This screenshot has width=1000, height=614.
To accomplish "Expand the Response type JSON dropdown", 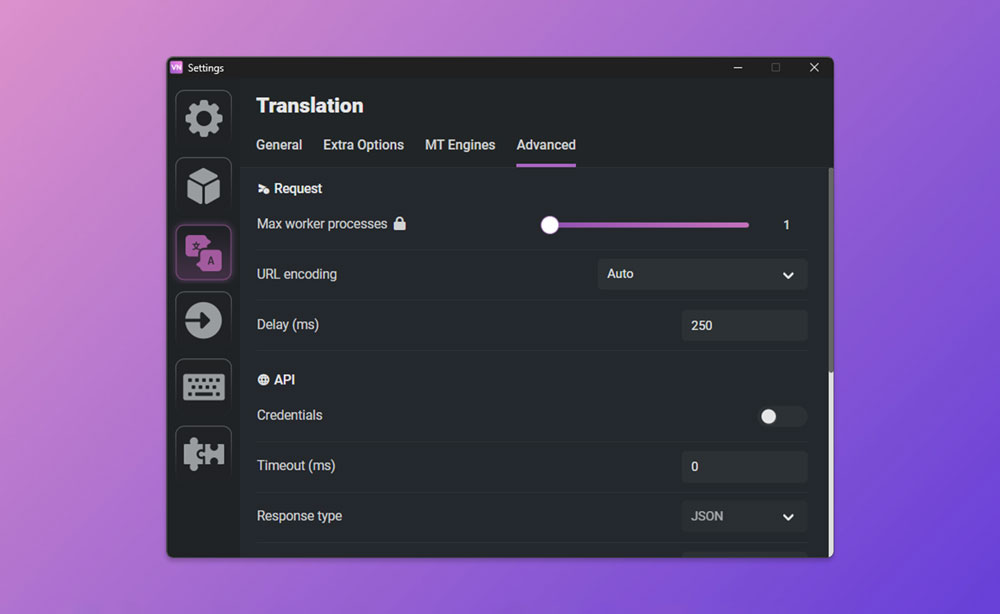I will point(744,517).
